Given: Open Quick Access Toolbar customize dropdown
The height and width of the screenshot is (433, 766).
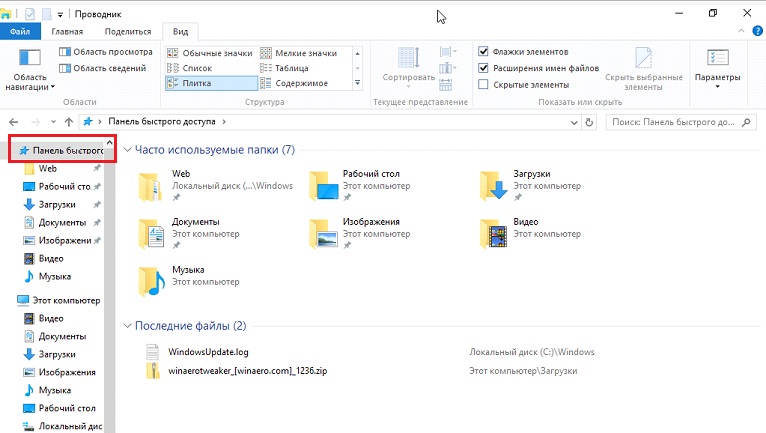Looking at the screenshot, I should [60, 14].
